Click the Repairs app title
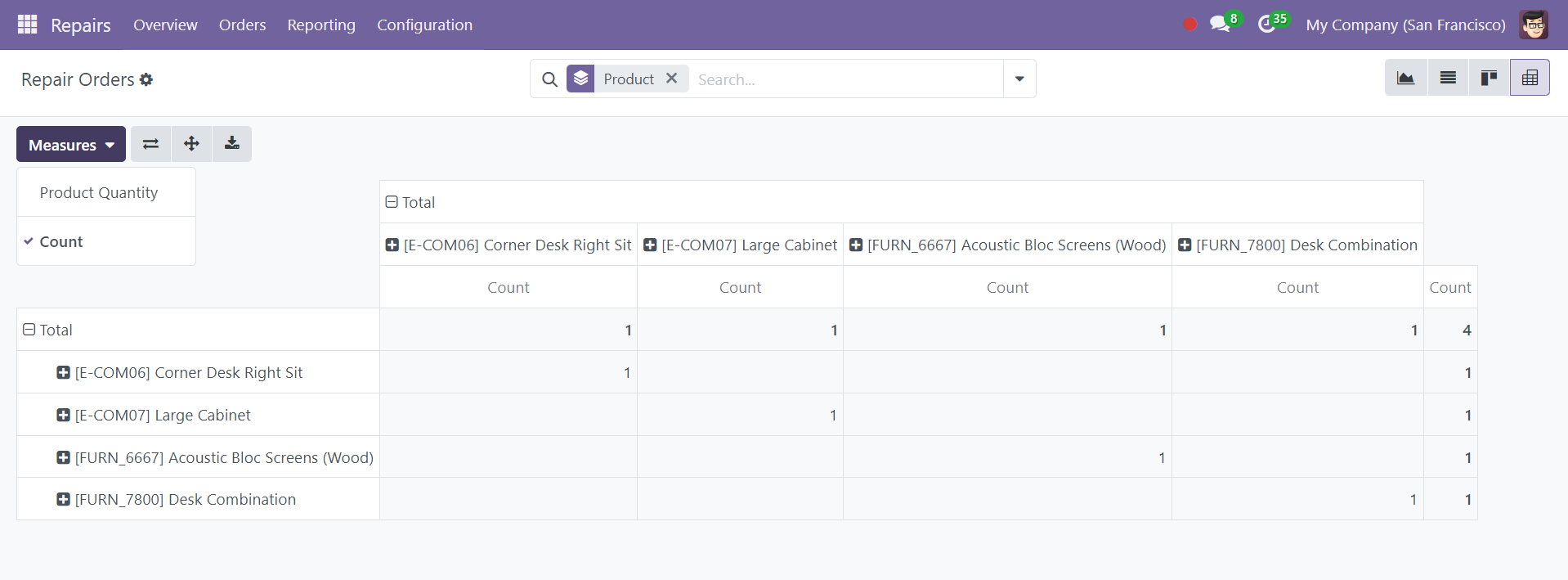The height and width of the screenshot is (580, 1568). (x=81, y=25)
